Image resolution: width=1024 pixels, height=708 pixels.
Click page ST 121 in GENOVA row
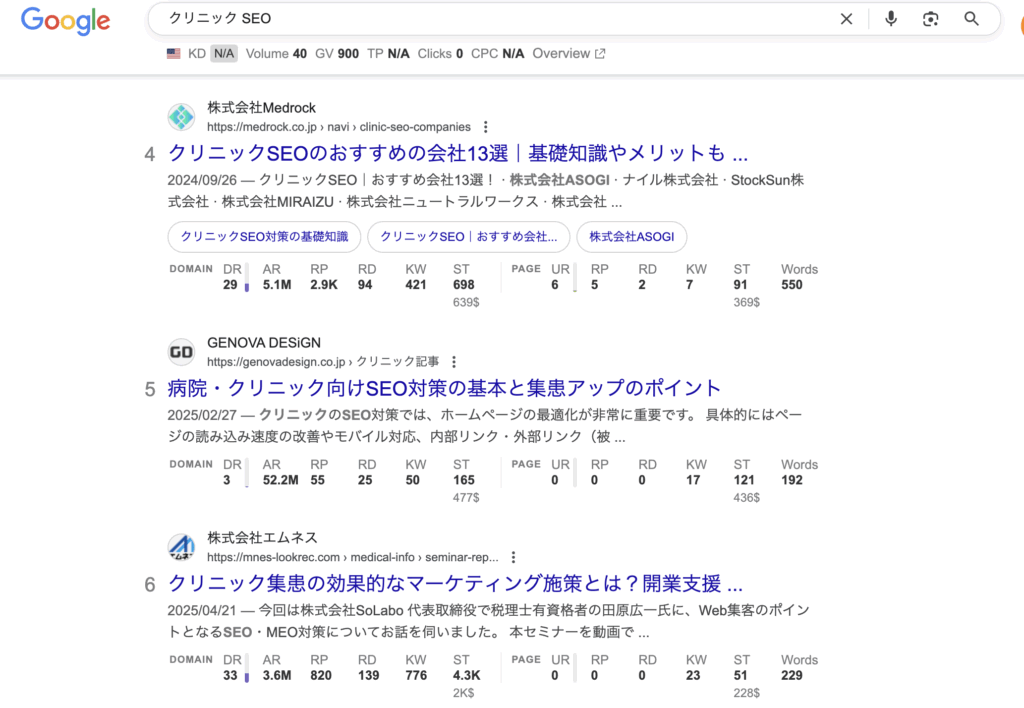click(x=744, y=480)
